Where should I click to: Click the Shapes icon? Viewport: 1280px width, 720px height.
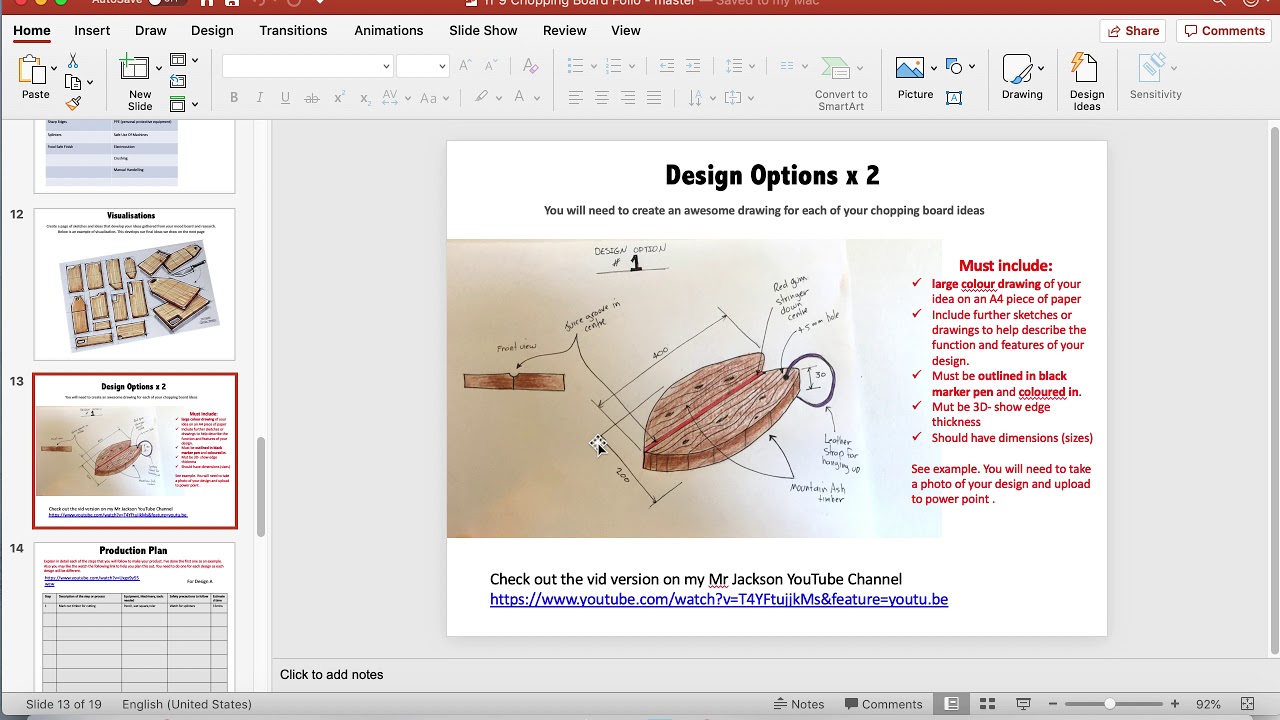tap(954, 67)
